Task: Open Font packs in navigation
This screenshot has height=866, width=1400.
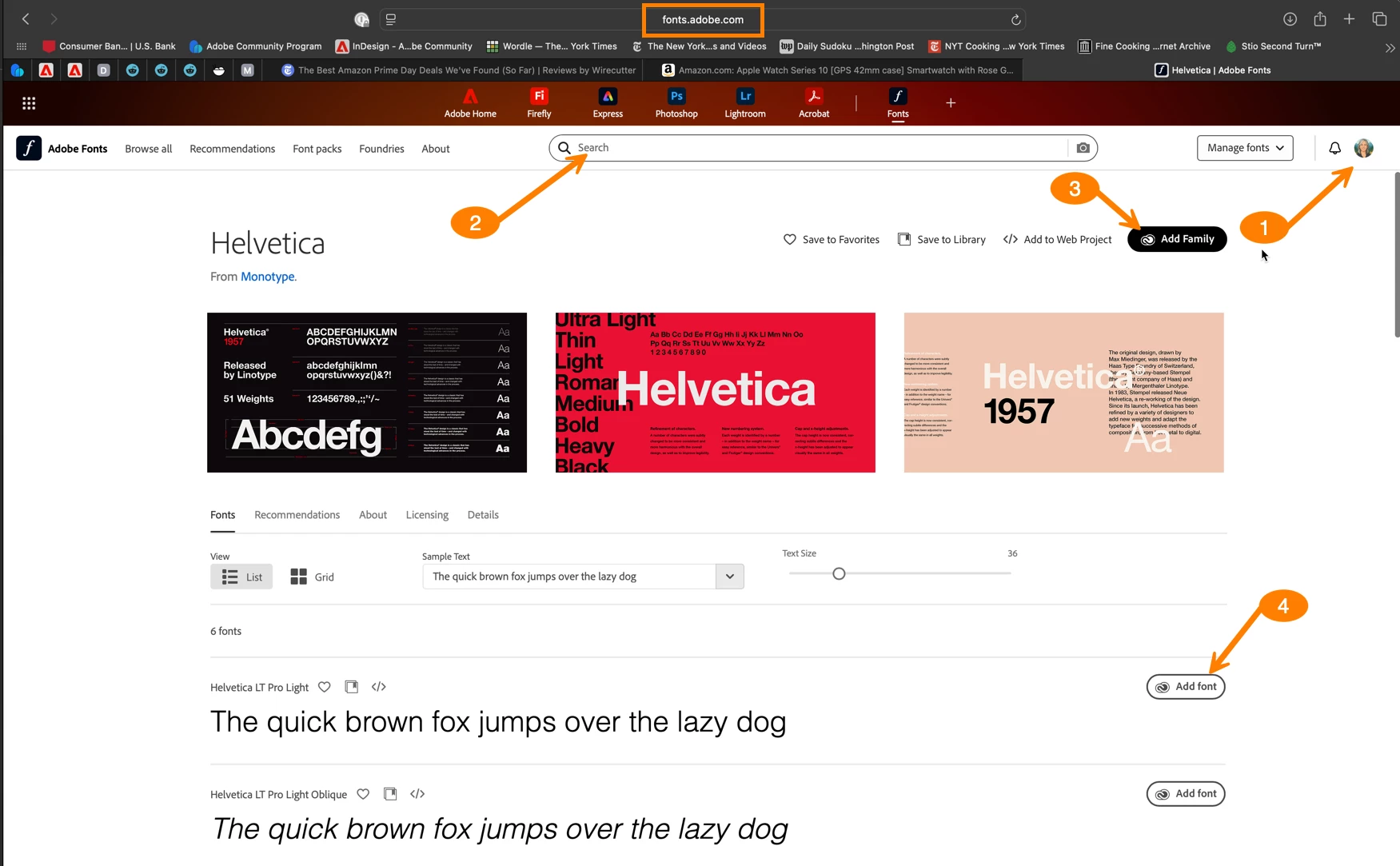Action: [317, 149]
